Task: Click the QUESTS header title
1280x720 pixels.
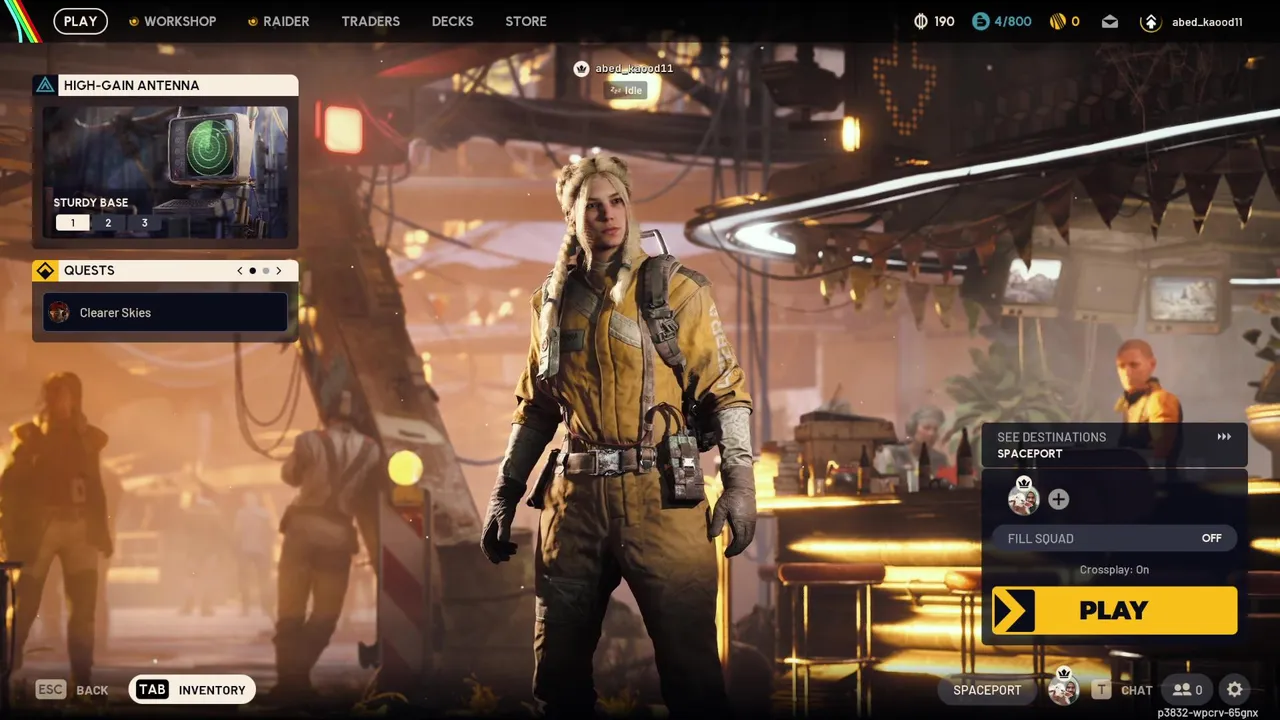Action: (89, 271)
